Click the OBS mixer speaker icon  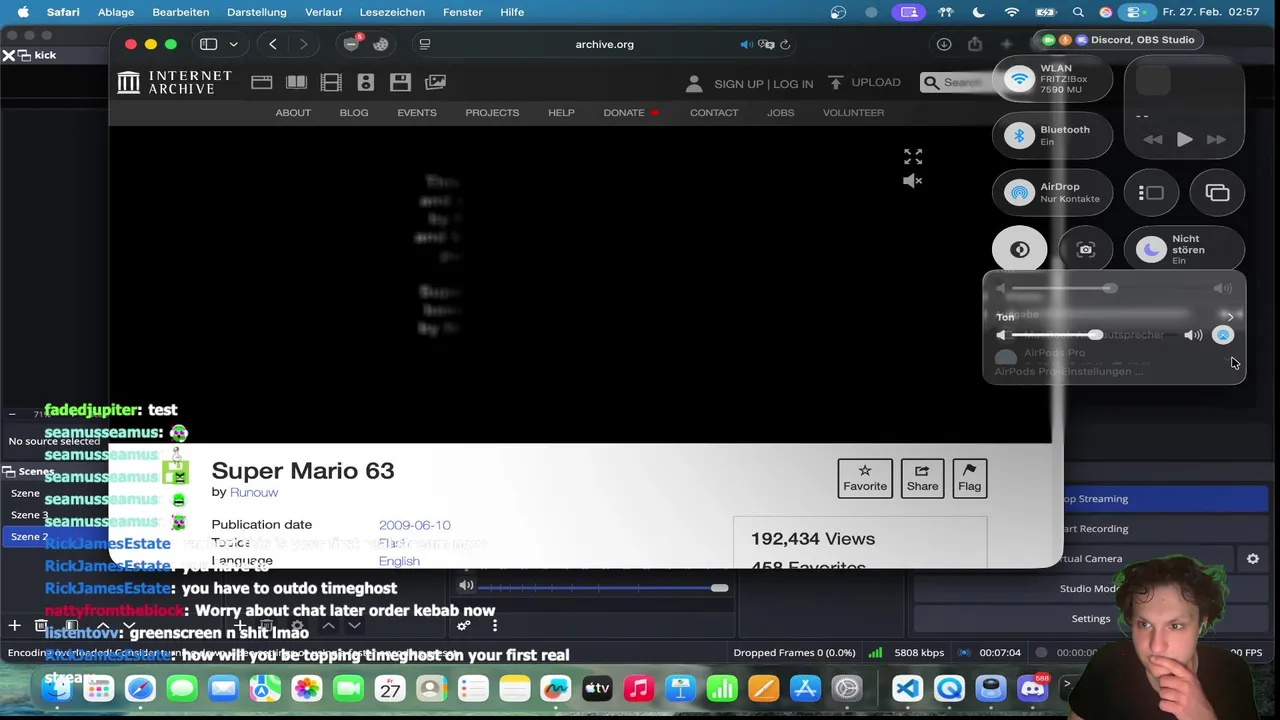pyautogui.click(x=466, y=586)
